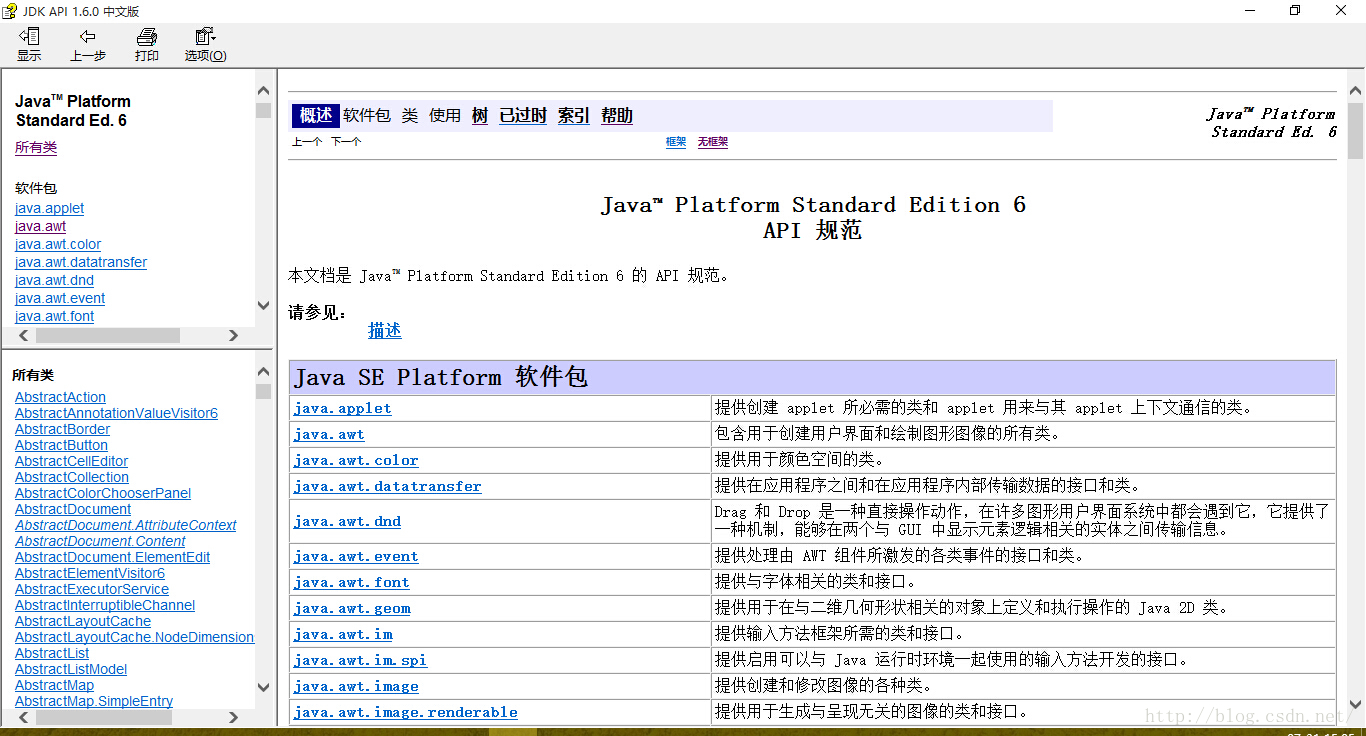
Task: Open the 已过时 (Deprecated) navigation item
Action: point(523,116)
